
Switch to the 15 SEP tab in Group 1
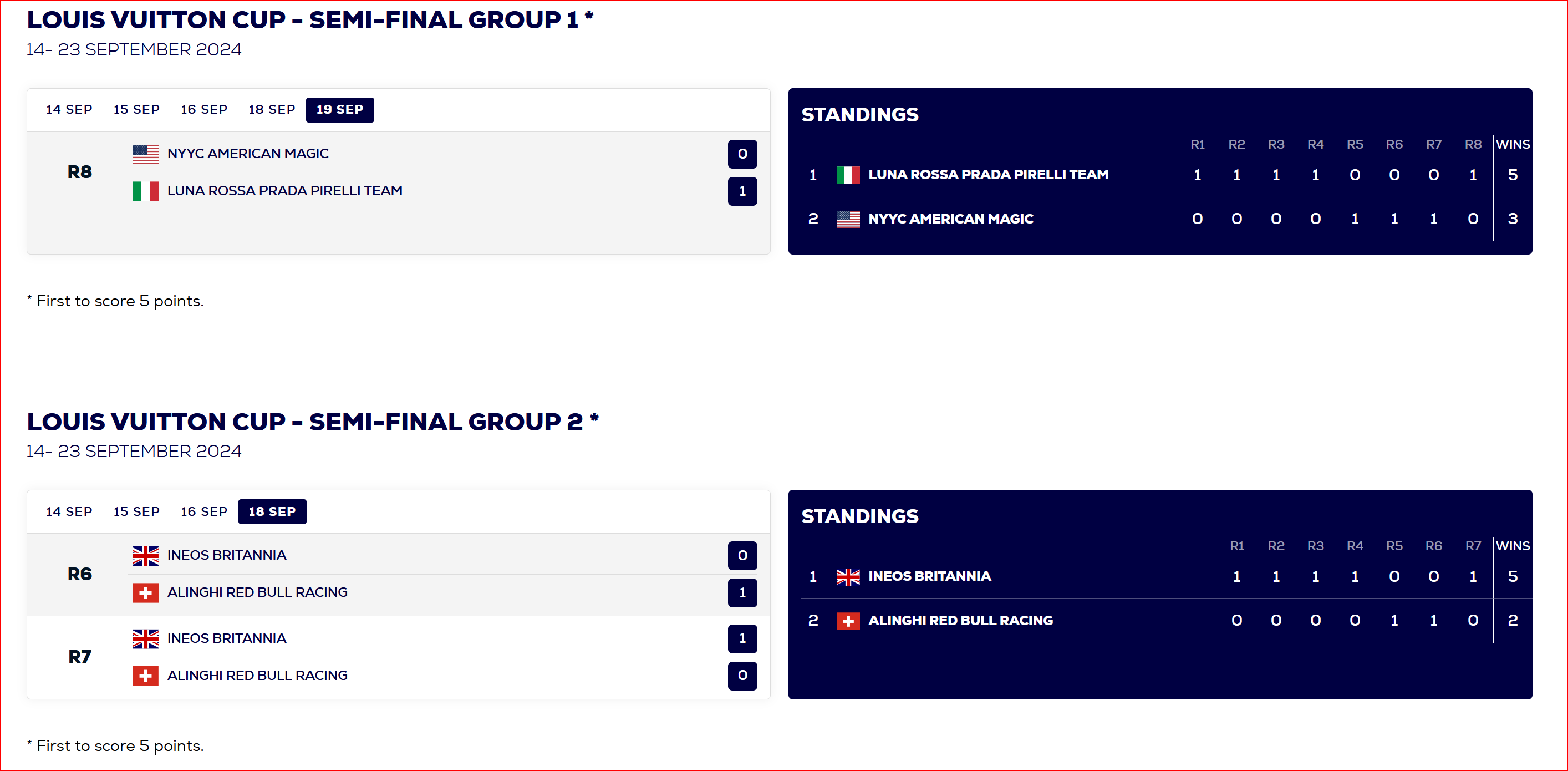tap(136, 110)
